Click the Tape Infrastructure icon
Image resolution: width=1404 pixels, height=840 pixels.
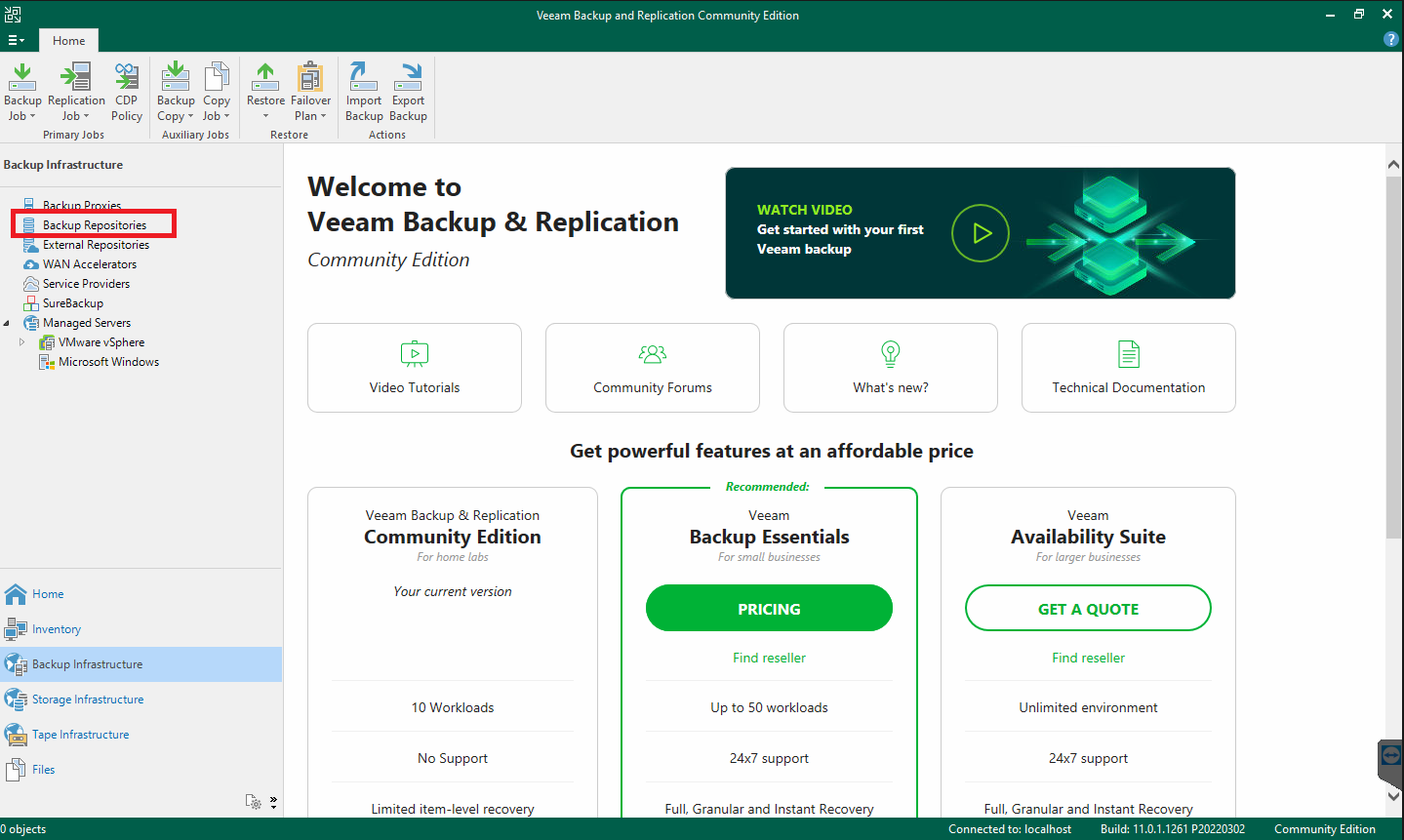16,735
